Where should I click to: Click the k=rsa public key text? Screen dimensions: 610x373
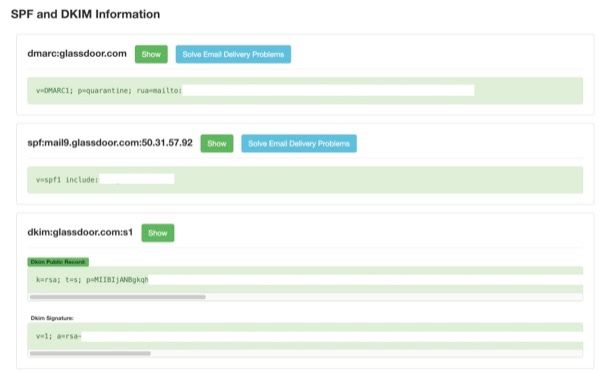(92, 280)
